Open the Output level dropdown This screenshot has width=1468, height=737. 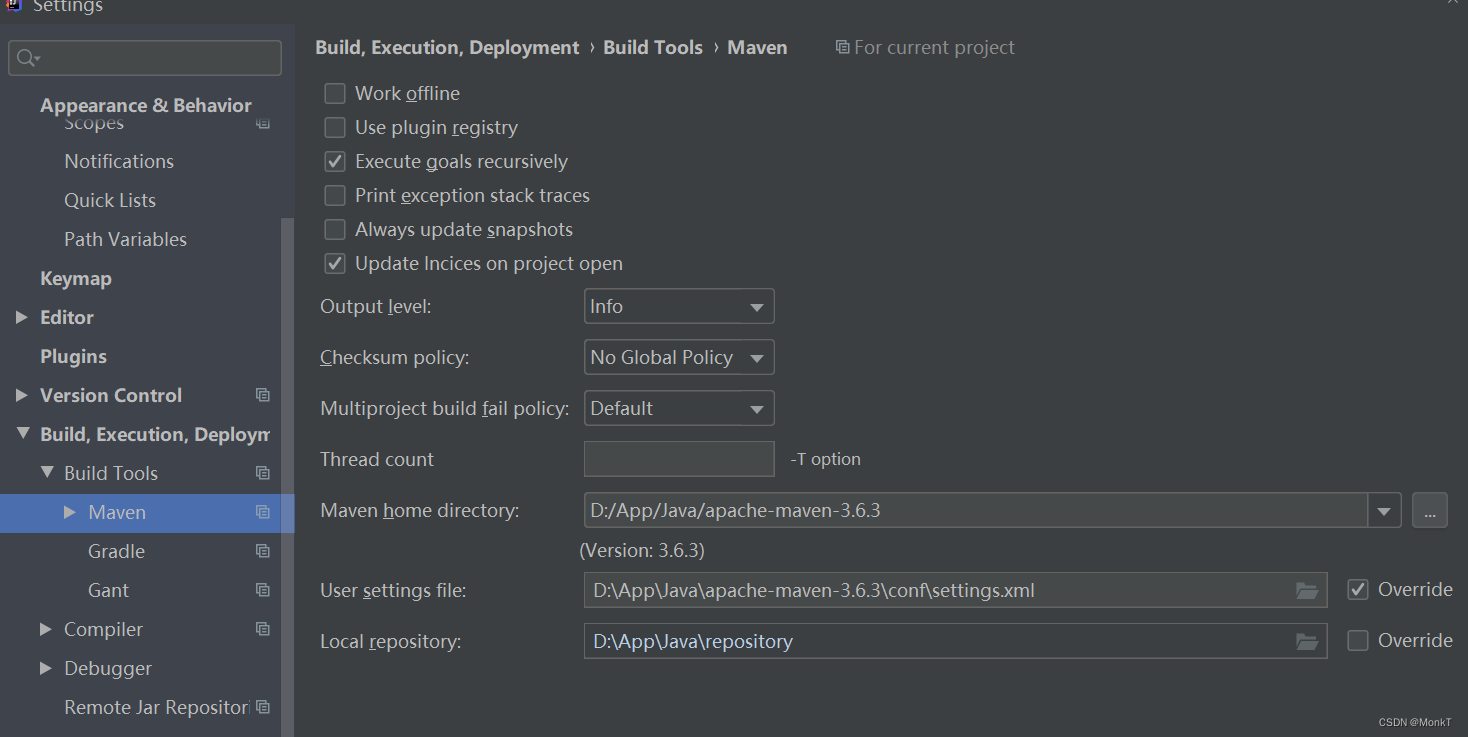pyautogui.click(x=679, y=307)
